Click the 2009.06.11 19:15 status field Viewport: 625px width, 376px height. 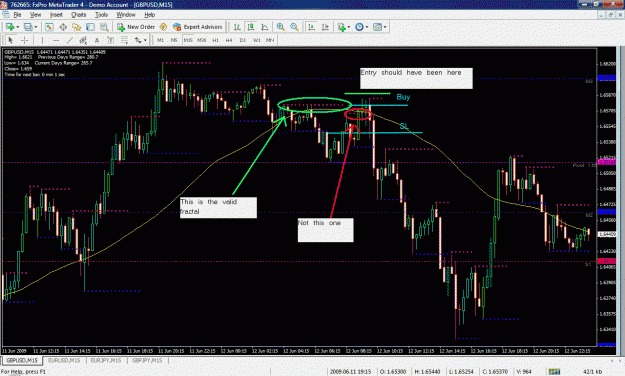tap(350, 372)
